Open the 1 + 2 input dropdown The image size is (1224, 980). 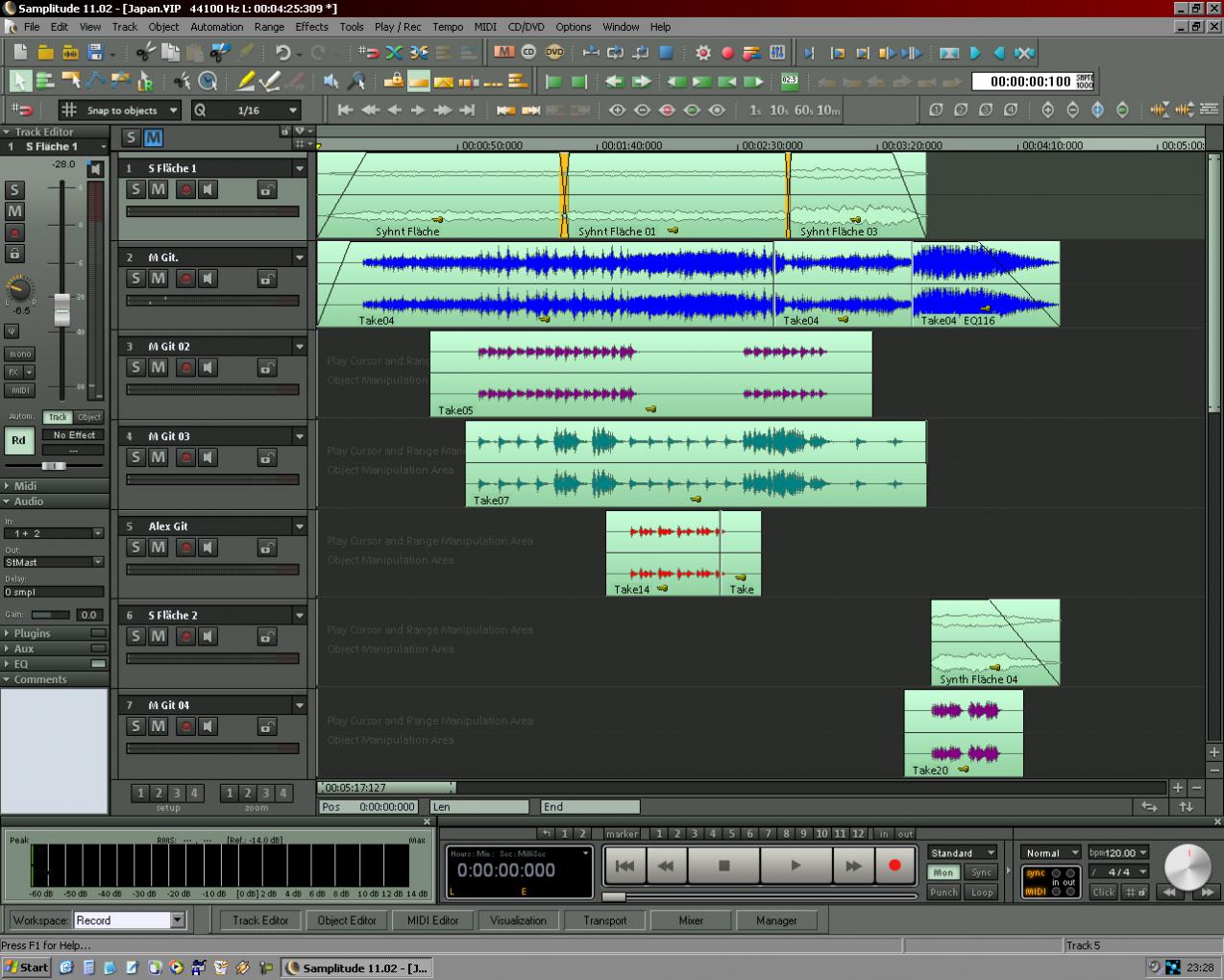click(x=98, y=533)
